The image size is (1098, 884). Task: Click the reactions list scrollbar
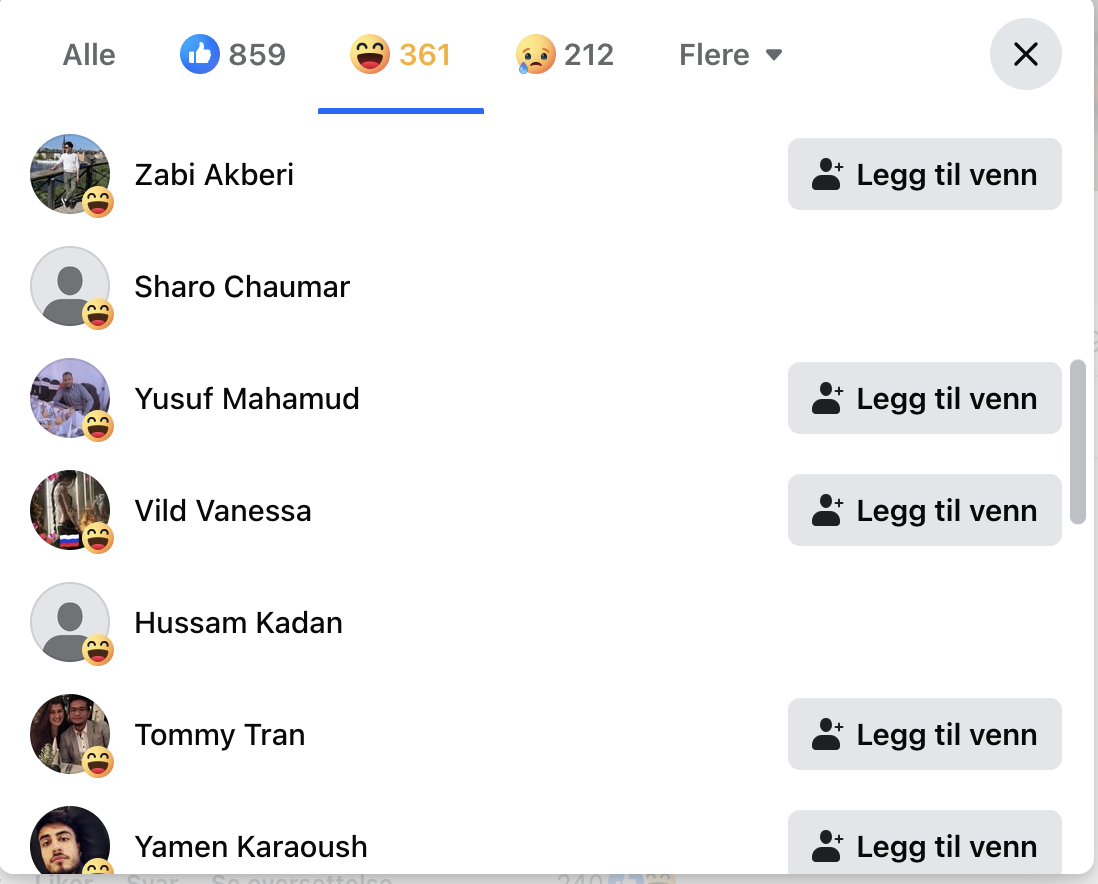coord(1077,441)
